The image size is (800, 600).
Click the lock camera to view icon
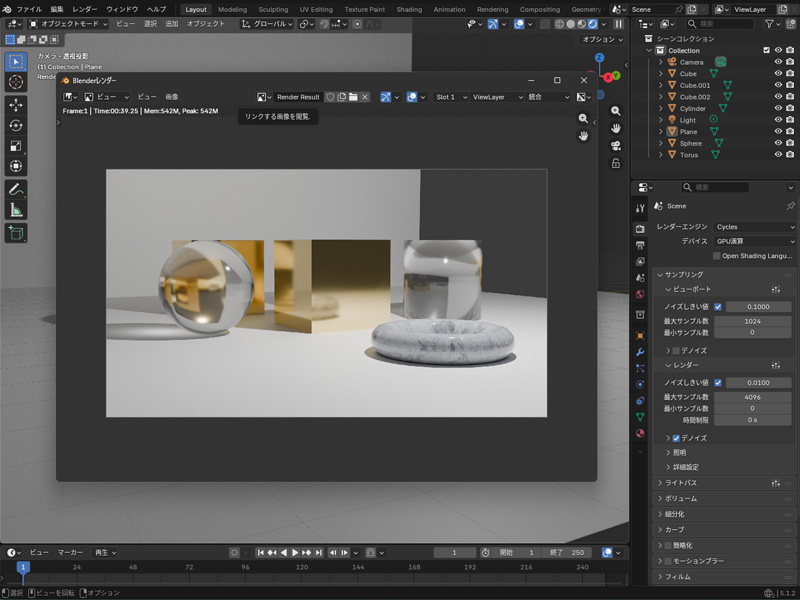click(x=616, y=163)
